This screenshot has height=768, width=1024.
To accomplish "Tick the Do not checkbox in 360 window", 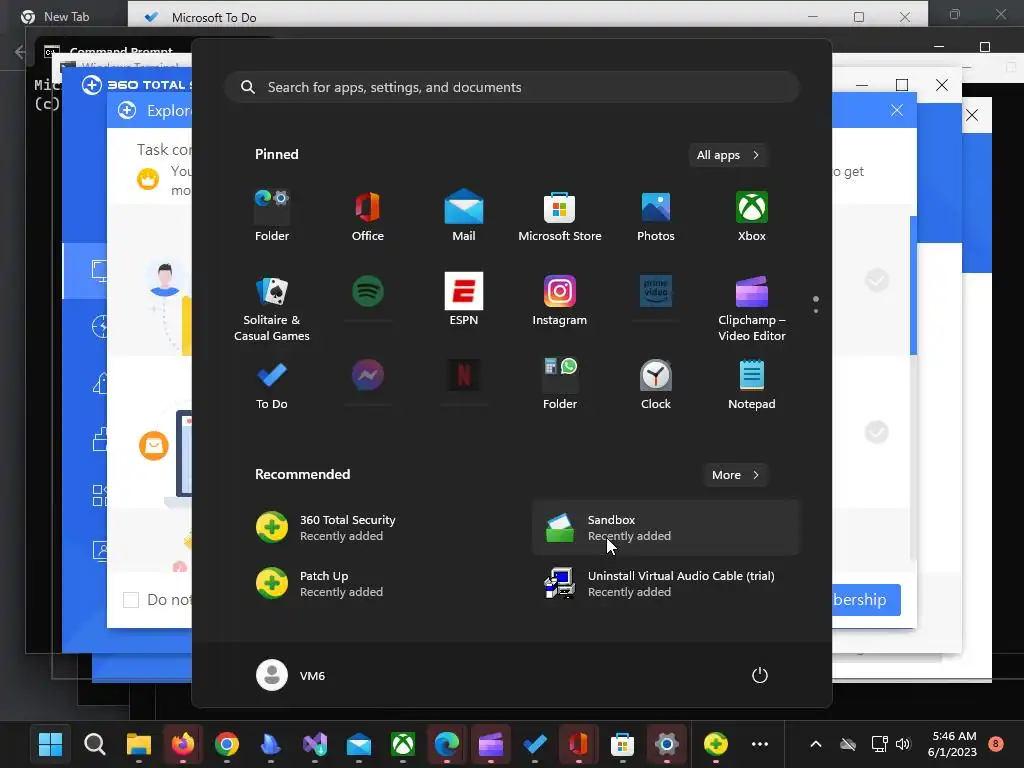I will (x=131, y=600).
